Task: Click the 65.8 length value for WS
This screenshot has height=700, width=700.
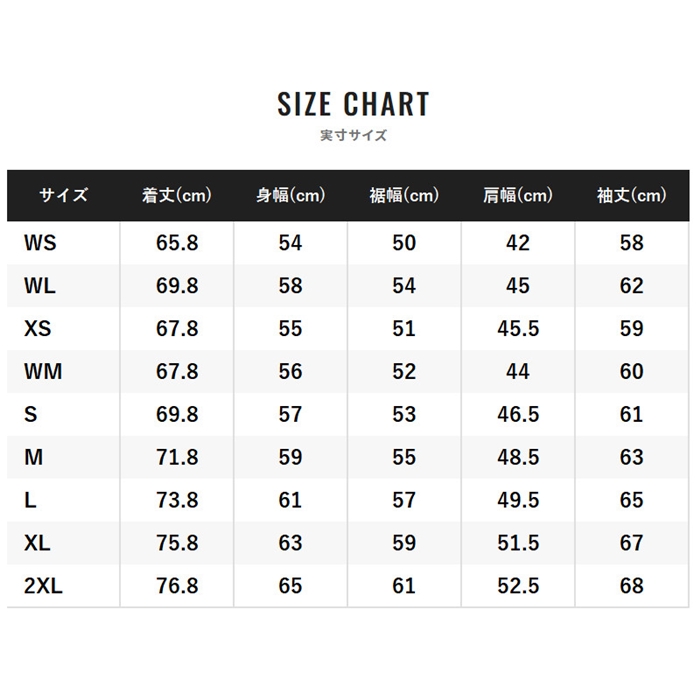Action: [177, 243]
